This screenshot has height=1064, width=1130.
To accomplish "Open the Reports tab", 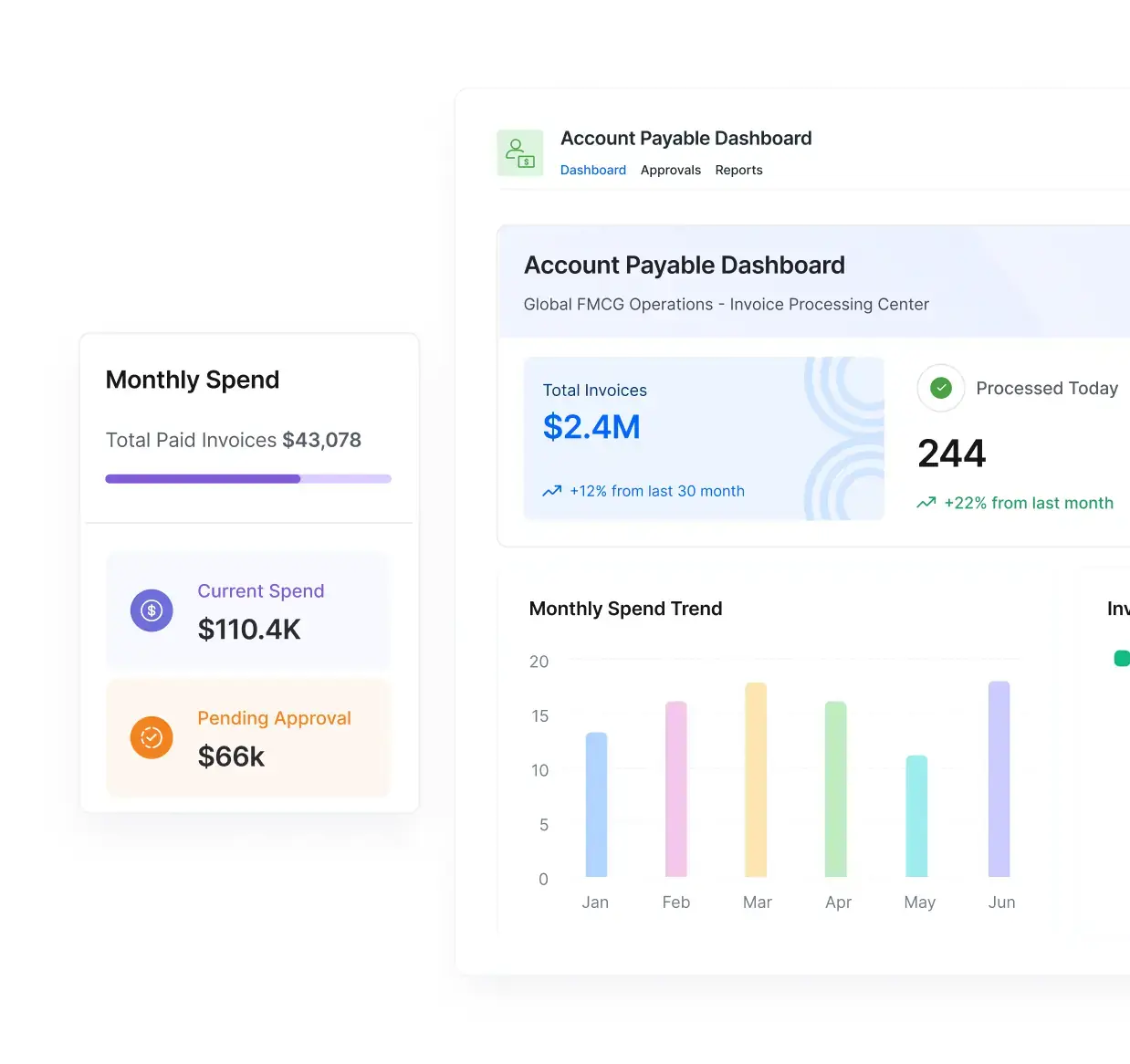I will [738, 170].
